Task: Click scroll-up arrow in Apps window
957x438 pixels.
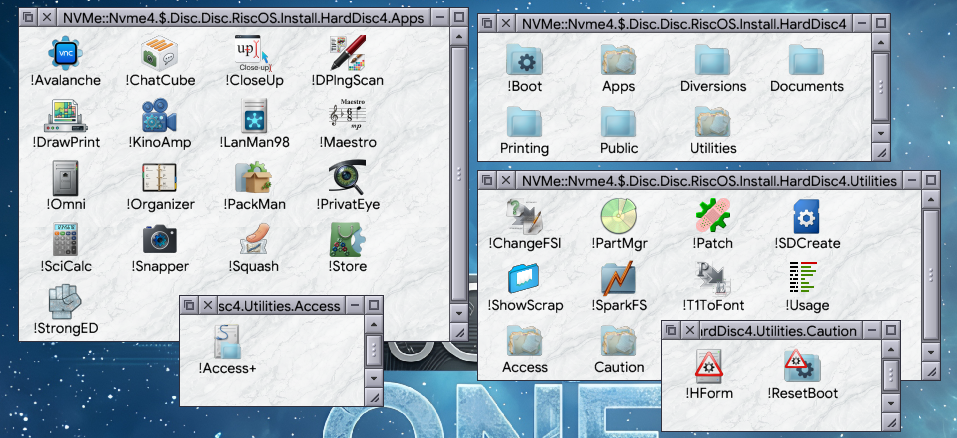Action: pyautogui.click(x=459, y=37)
